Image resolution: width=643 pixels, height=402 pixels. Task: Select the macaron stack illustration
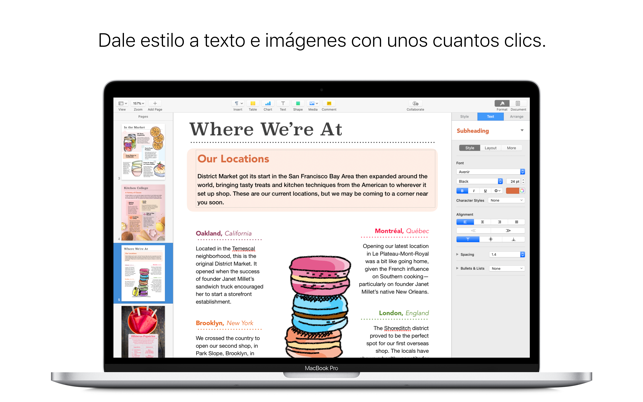click(318, 307)
